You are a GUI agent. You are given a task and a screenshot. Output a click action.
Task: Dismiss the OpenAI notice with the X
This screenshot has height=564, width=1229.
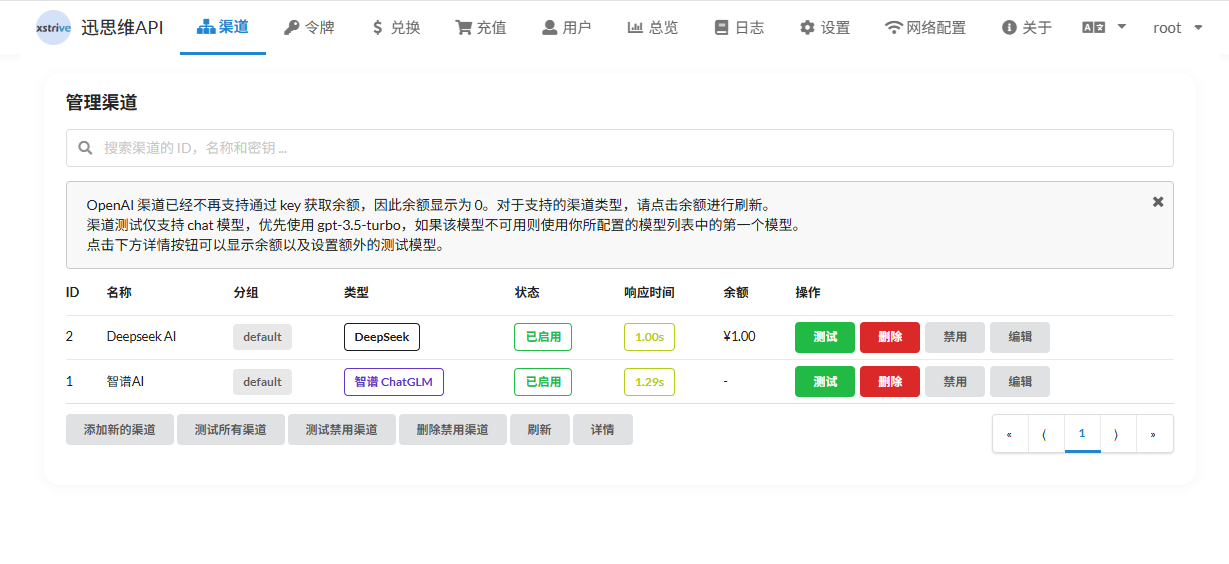tap(1158, 201)
